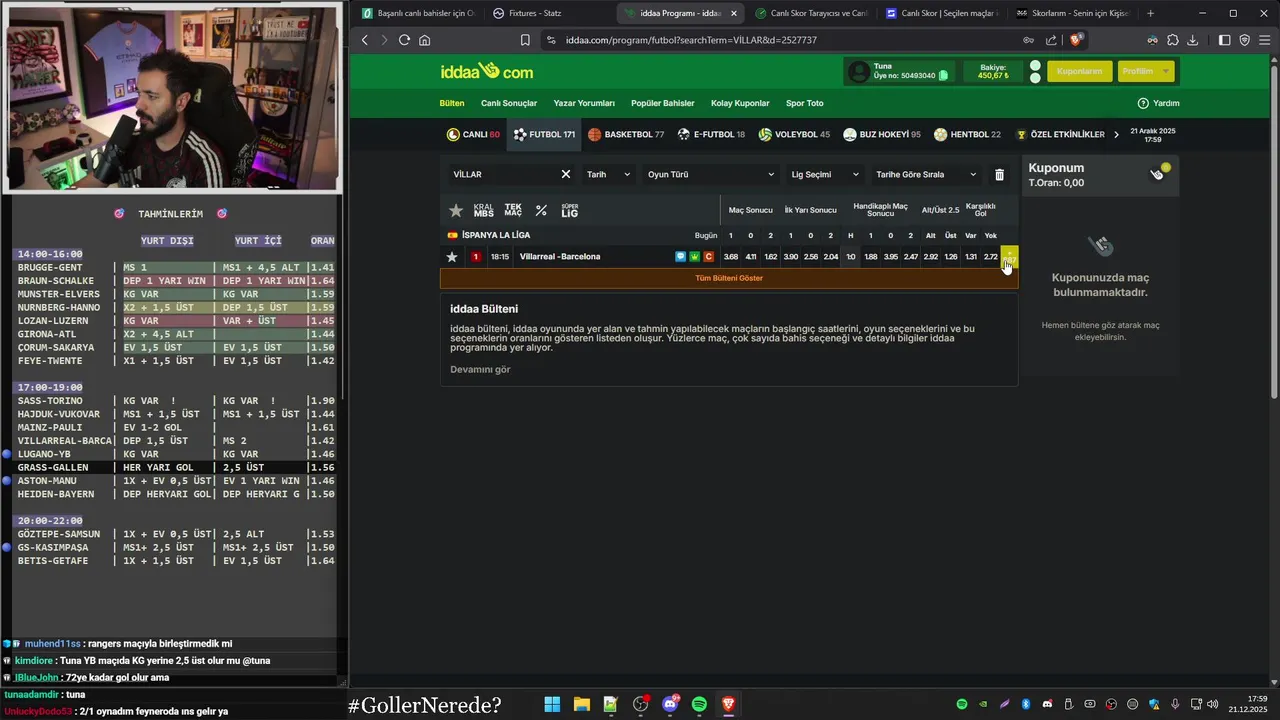Open Spotify from the taskbar

699,705
